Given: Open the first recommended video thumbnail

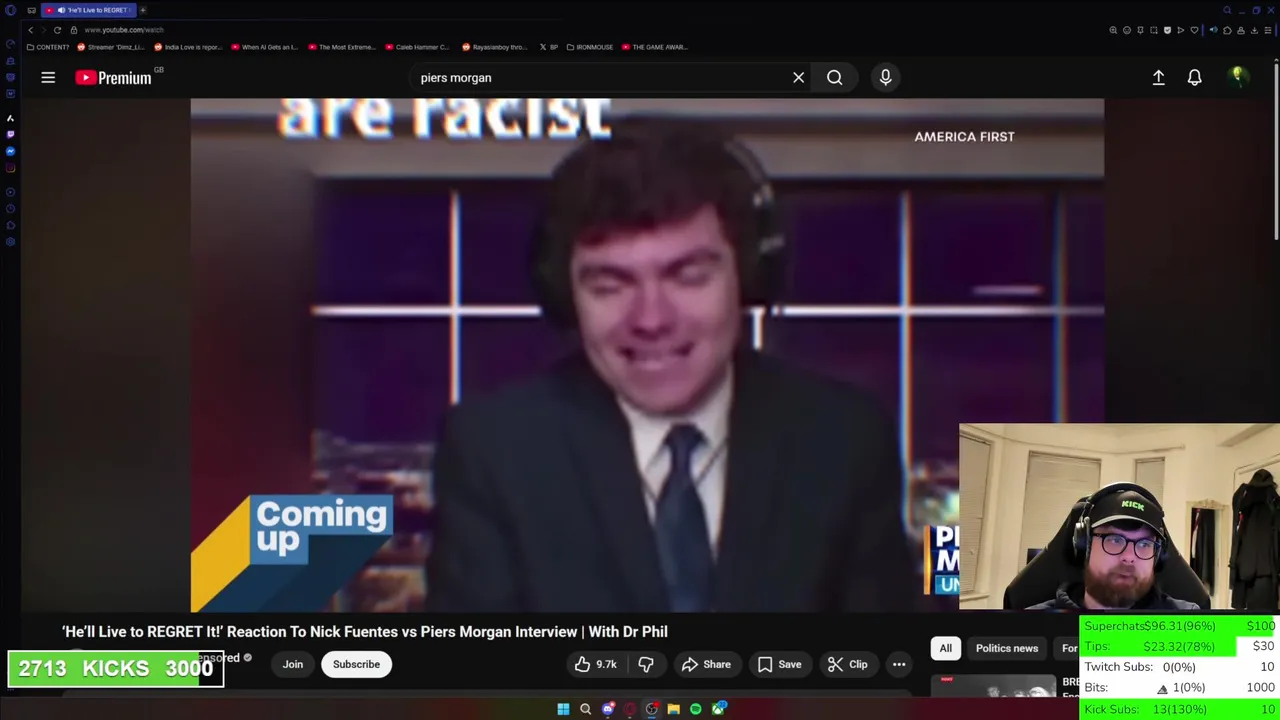Looking at the screenshot, I should pos(993,685).
